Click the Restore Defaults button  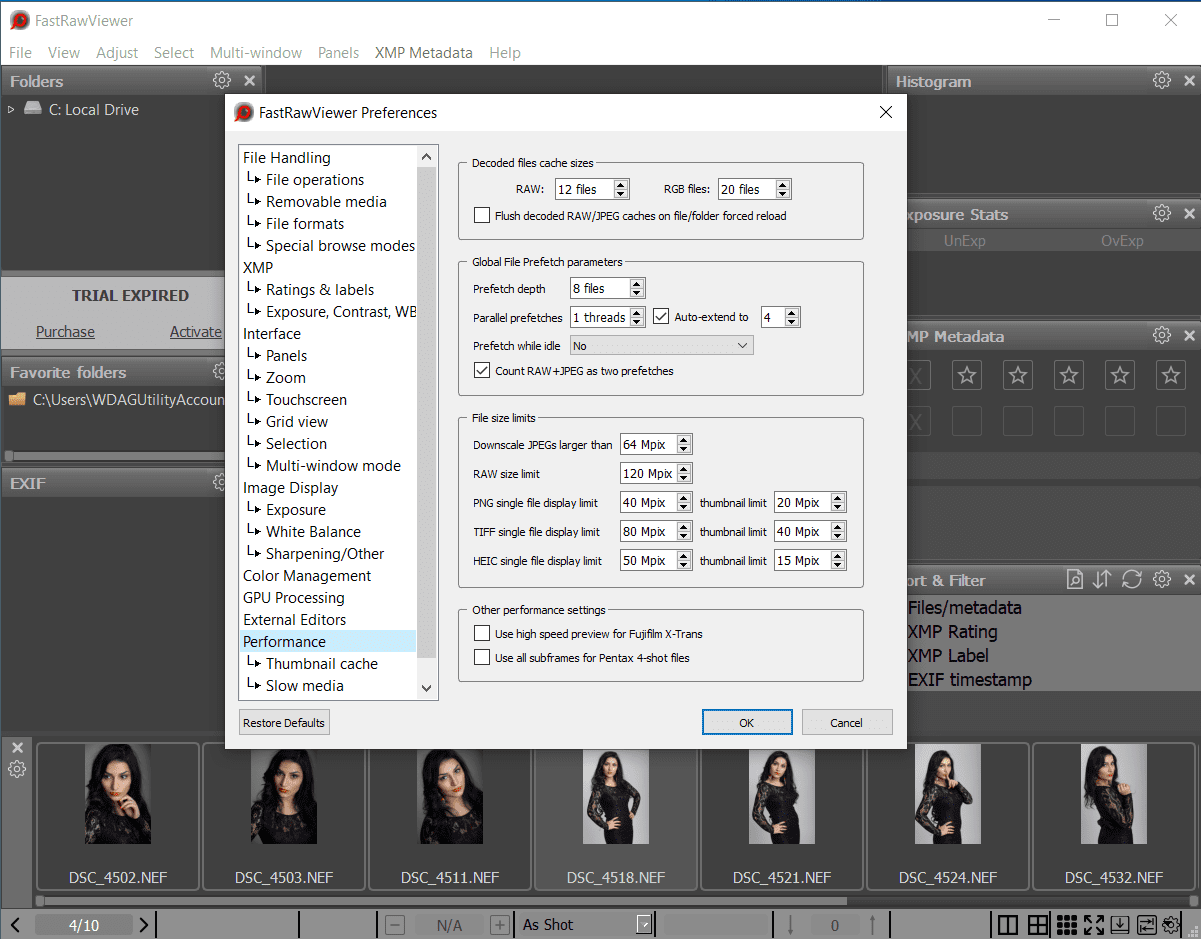[284, 723]
